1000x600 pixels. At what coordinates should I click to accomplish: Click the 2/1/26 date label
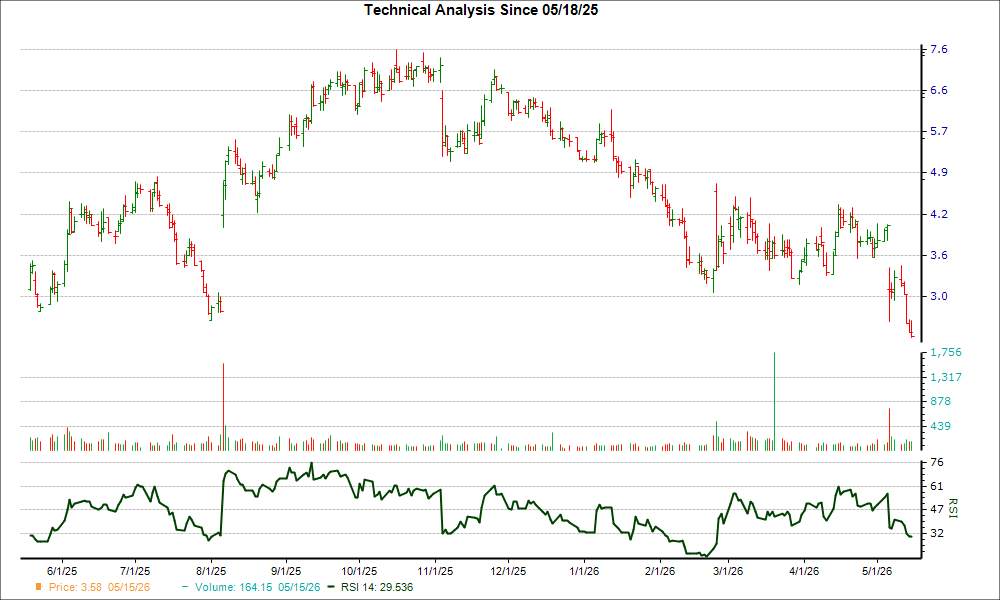point(660,571)
